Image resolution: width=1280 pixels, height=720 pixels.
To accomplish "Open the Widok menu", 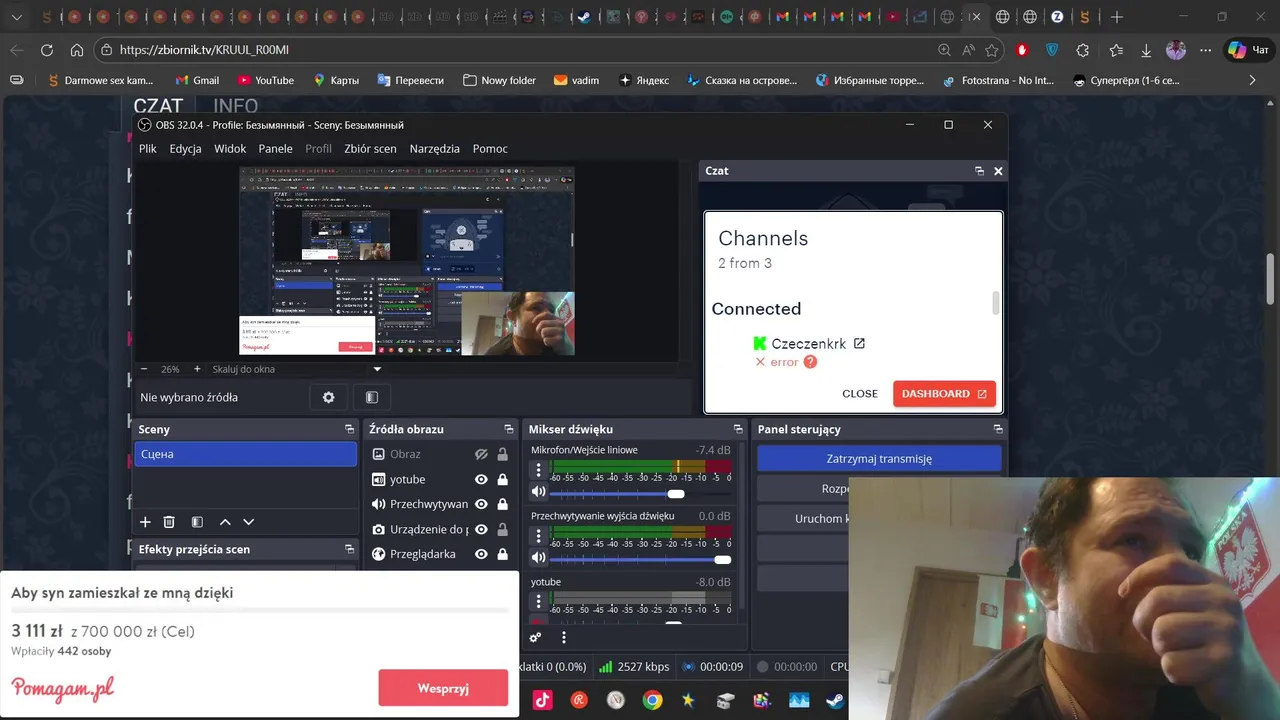I will [230, 148].
